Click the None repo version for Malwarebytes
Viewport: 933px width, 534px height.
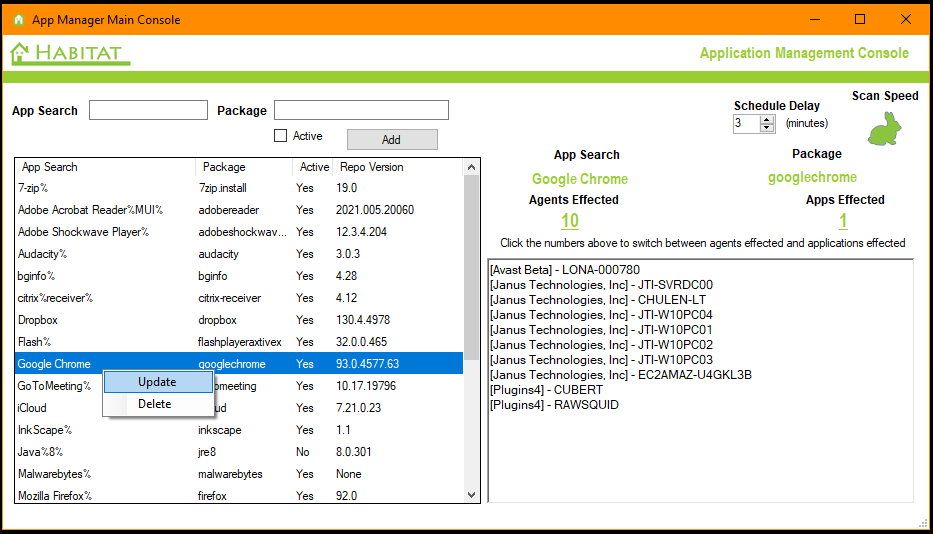click(x=349, y=474)
